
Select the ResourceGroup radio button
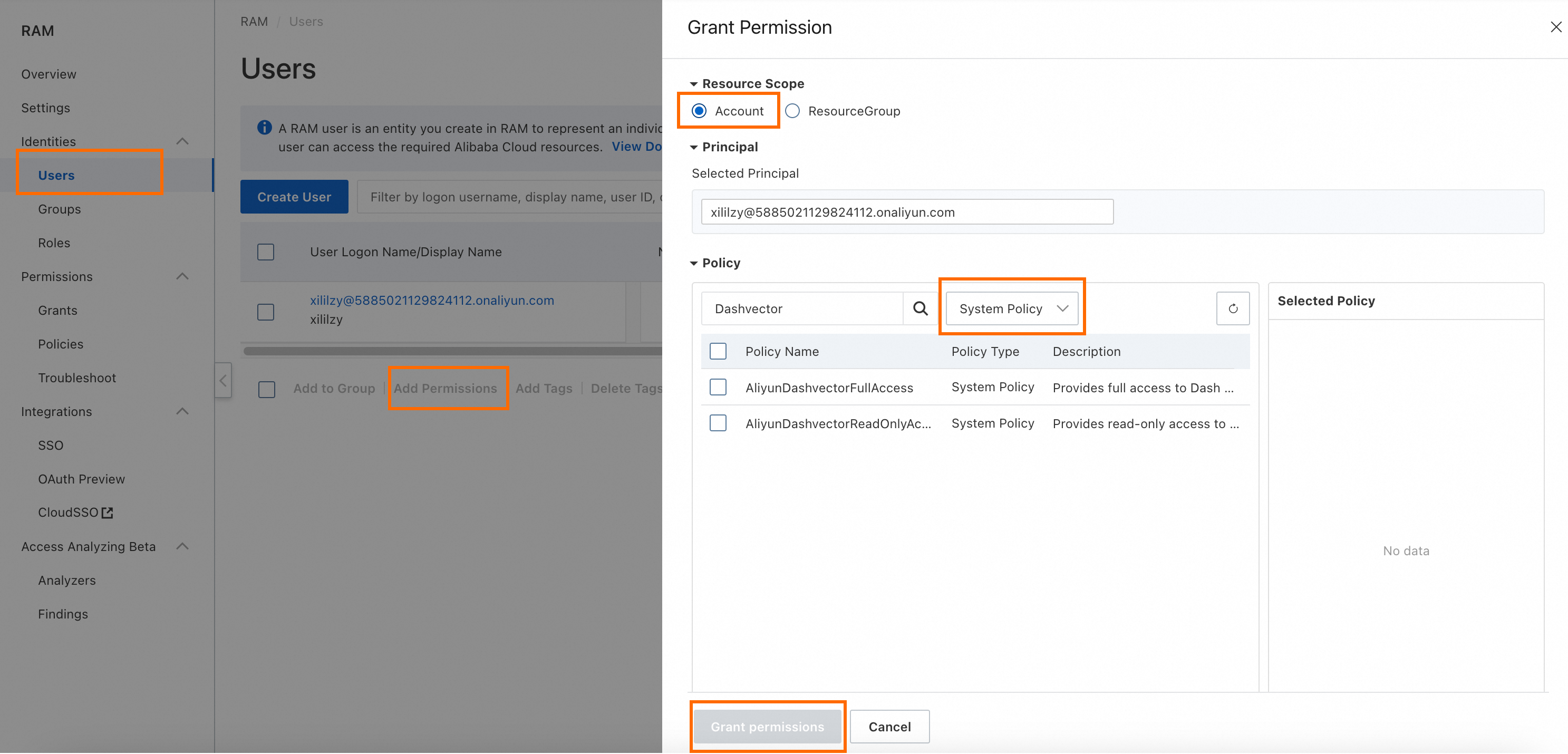coord(792,111)
